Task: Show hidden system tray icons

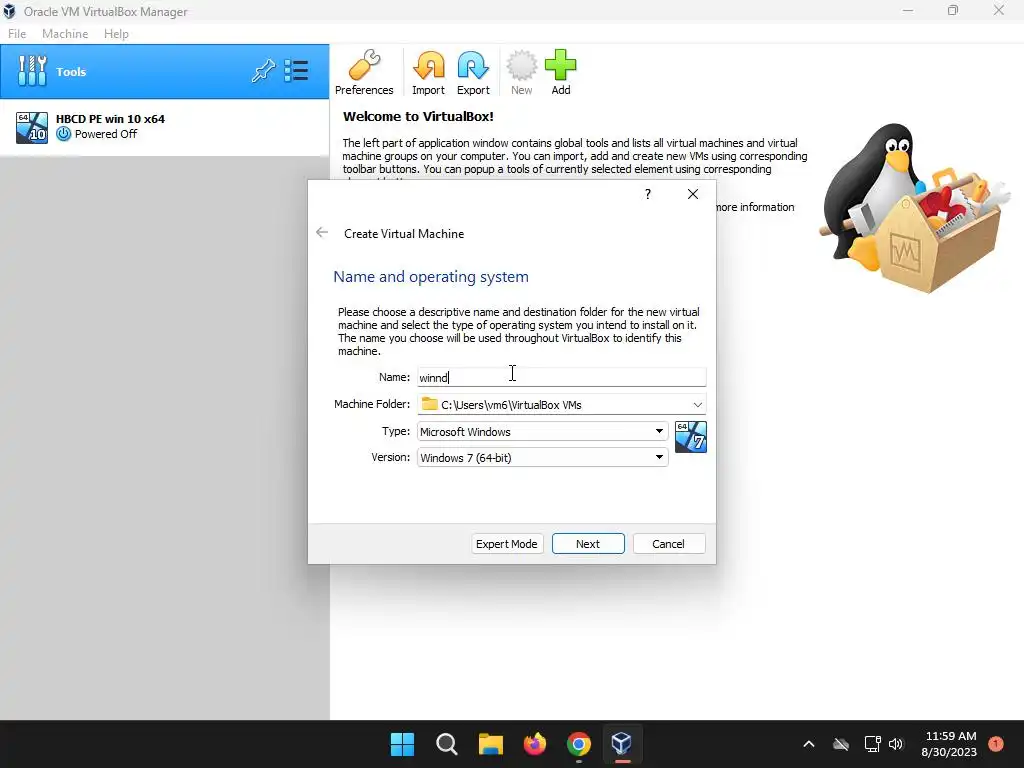Action: pos(808,744)
